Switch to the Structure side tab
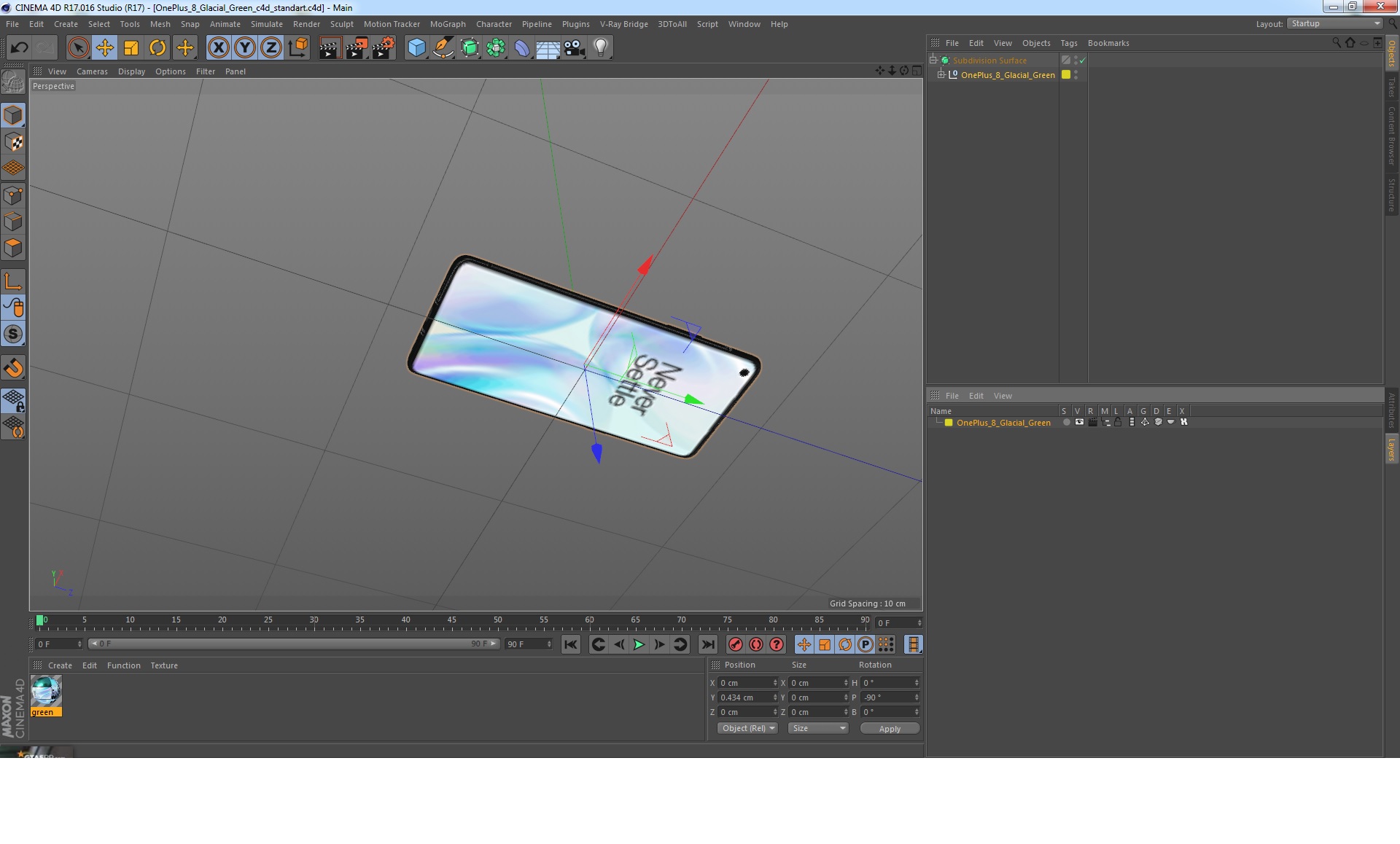This screenshot has height=844, width=1400. pyautogui.click(x=1391, y=195)
